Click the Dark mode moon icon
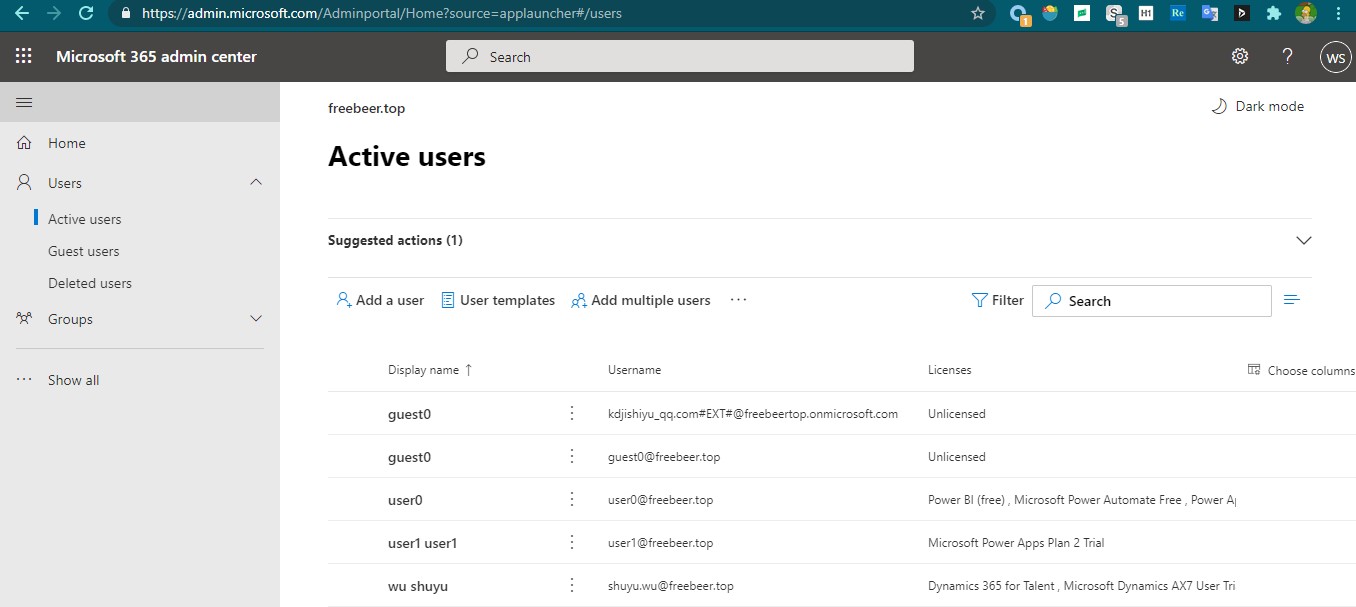Screen dimensions: 1356x607 pyautogui.click(x=1219, y=106)
